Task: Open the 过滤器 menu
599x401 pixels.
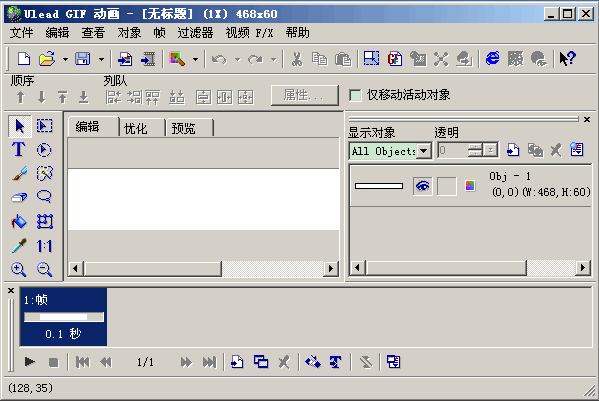Action: (x=195, y=33)
